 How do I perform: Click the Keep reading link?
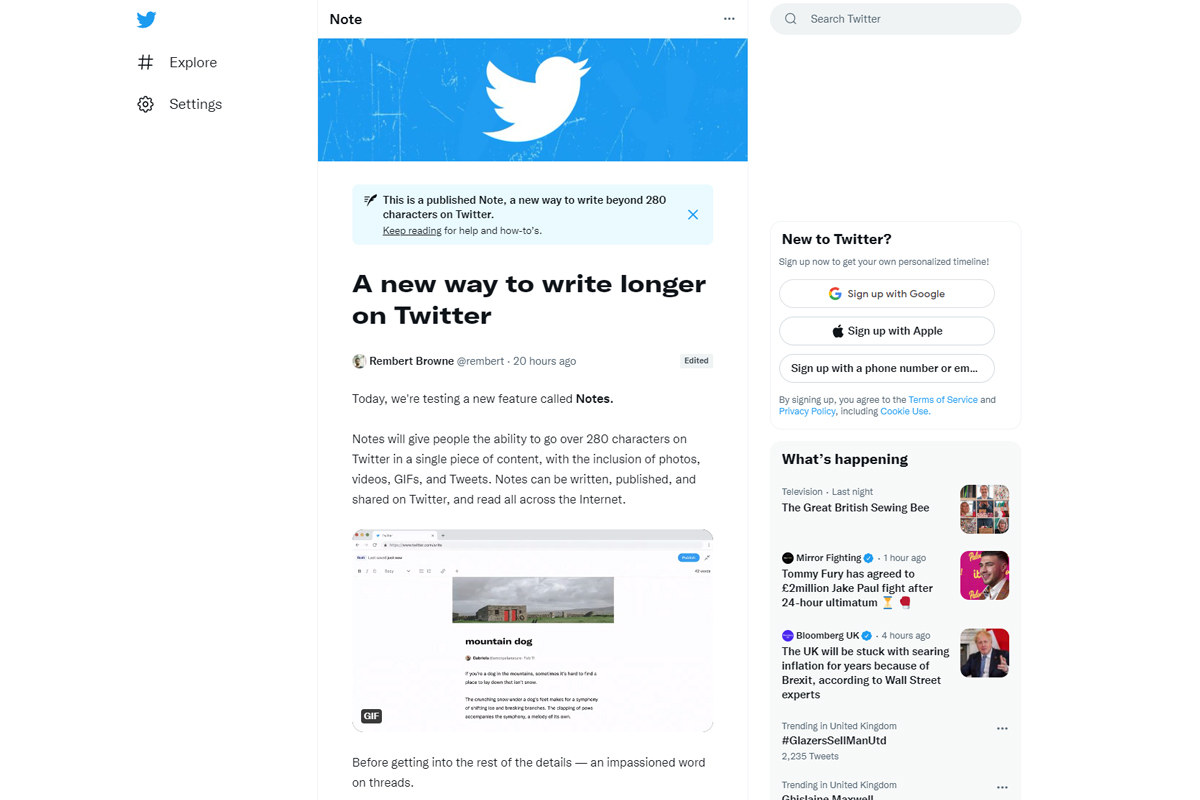click(412, 231)
